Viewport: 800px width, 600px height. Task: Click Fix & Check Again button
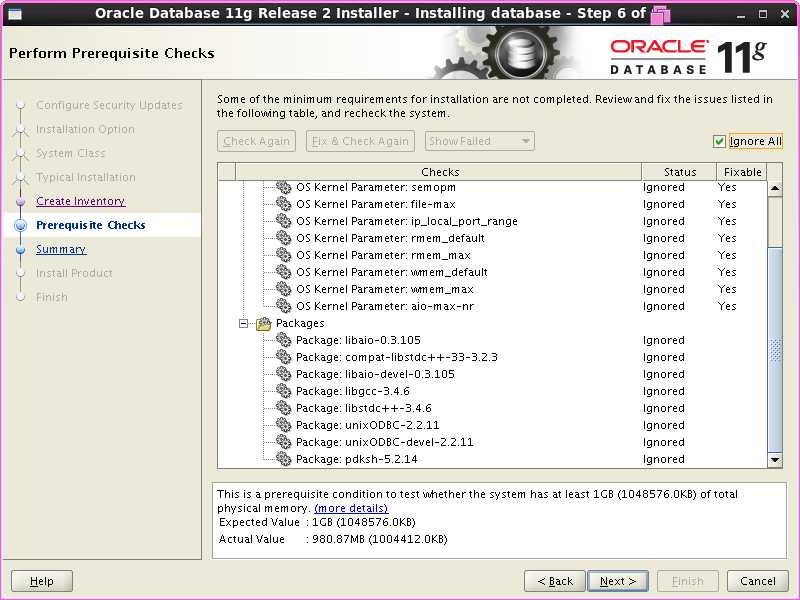(360, 141)
